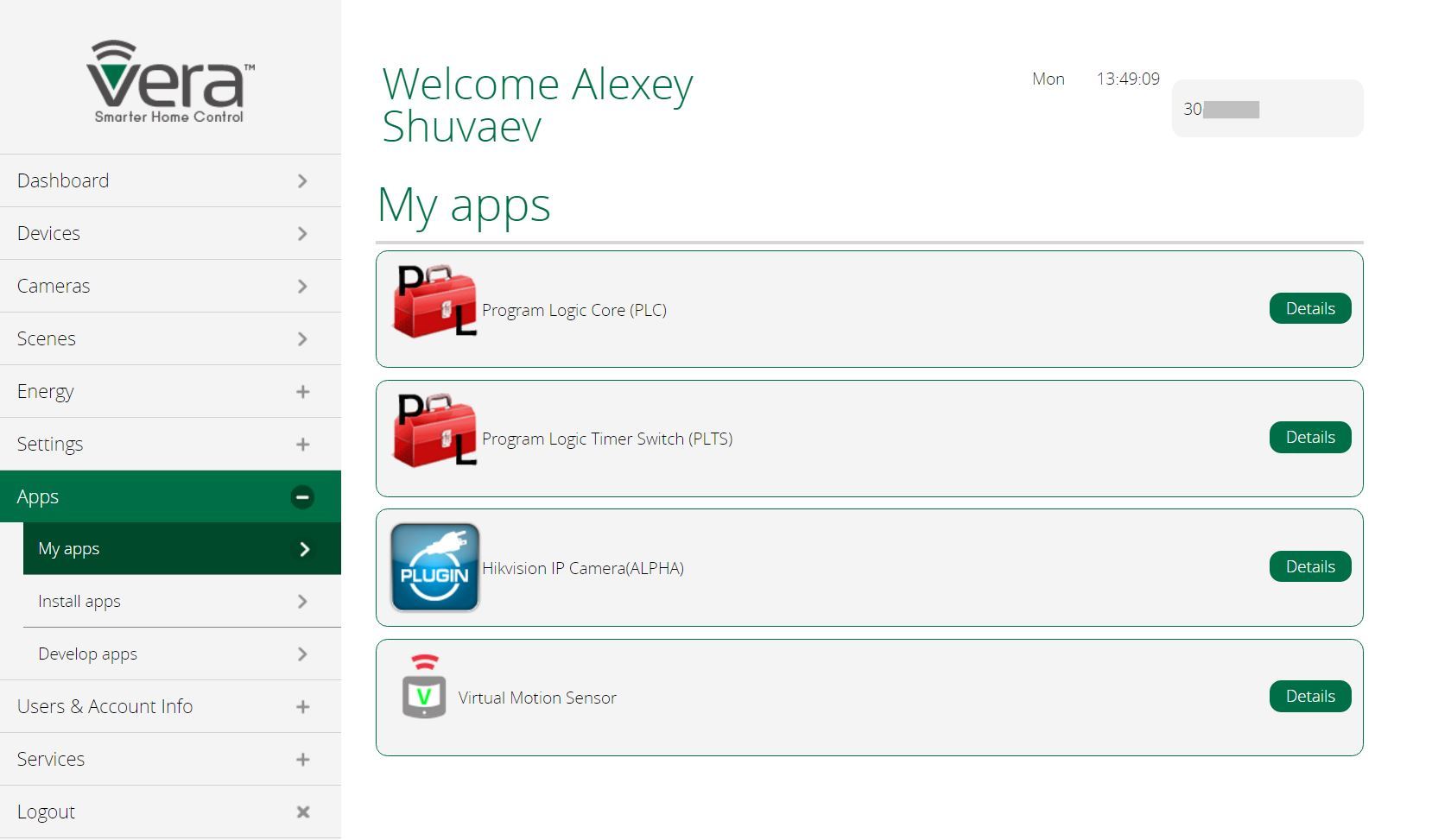Click the Mon weekday label
This screenshot has width=1432, height=840.
tap(1049, 79)
